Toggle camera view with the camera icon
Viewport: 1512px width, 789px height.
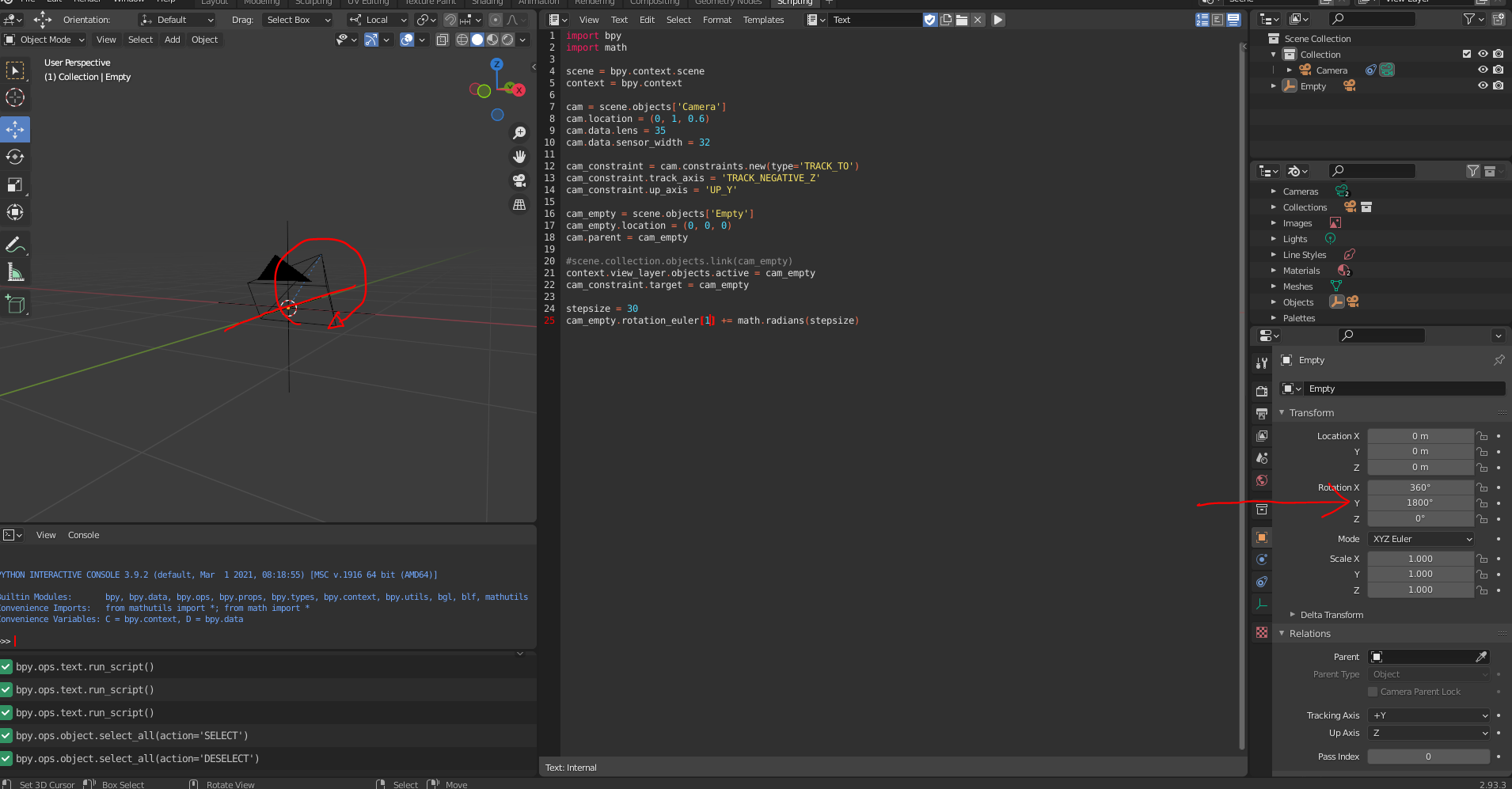519,180
